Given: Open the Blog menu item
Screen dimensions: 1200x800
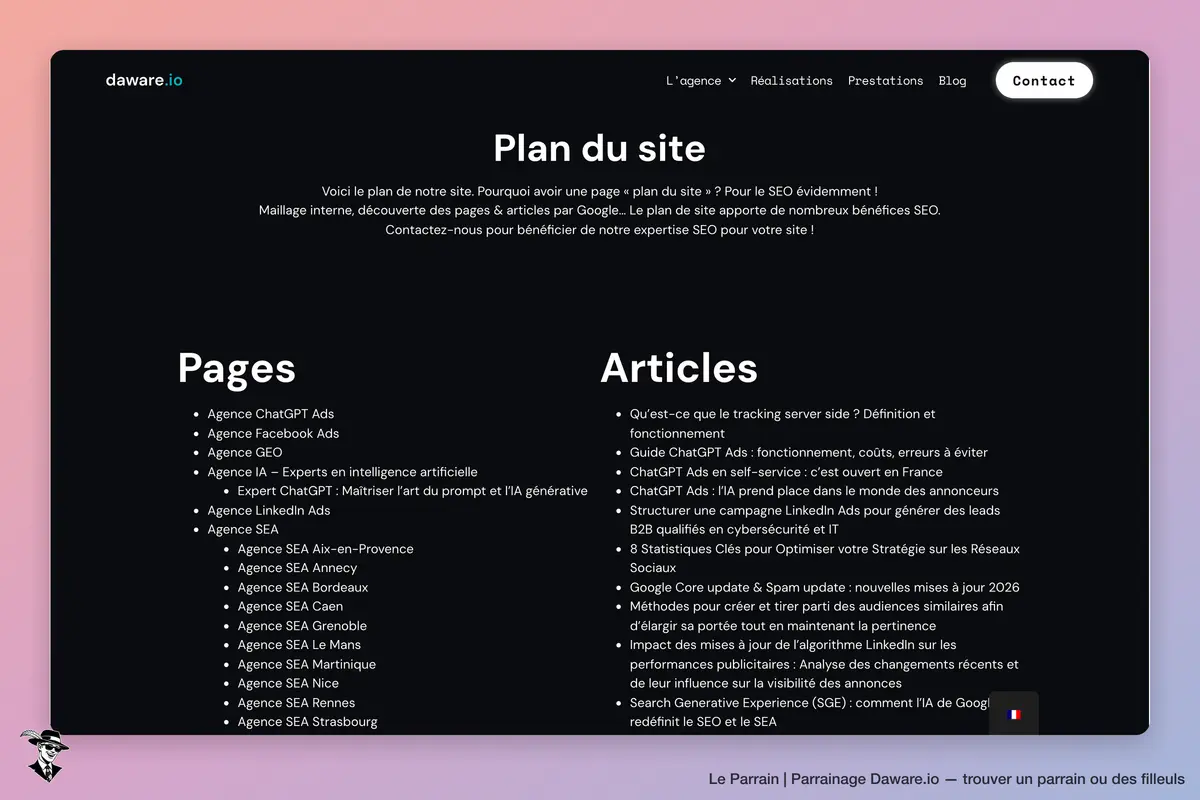Looking at the screenshot, I should point(952,81).
